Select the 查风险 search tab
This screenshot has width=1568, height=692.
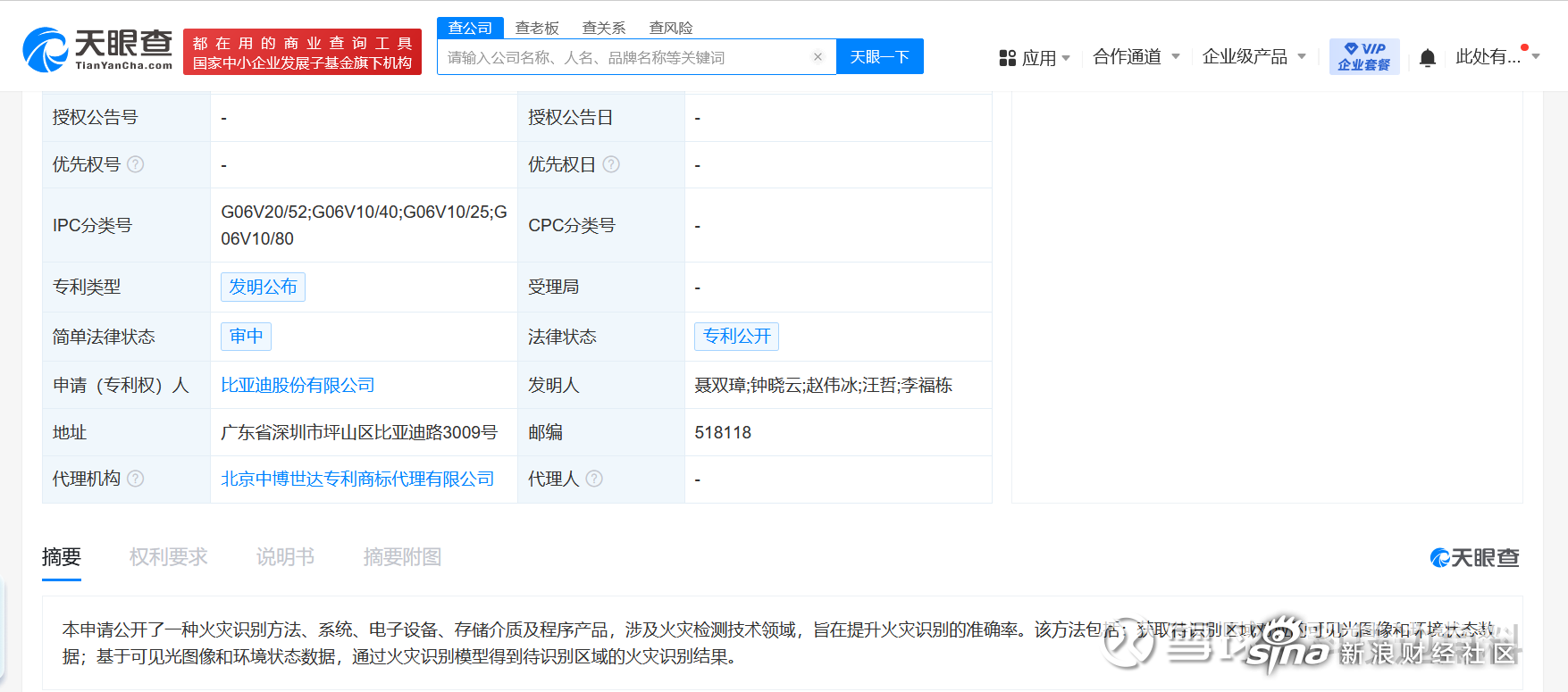pos(671,28)
